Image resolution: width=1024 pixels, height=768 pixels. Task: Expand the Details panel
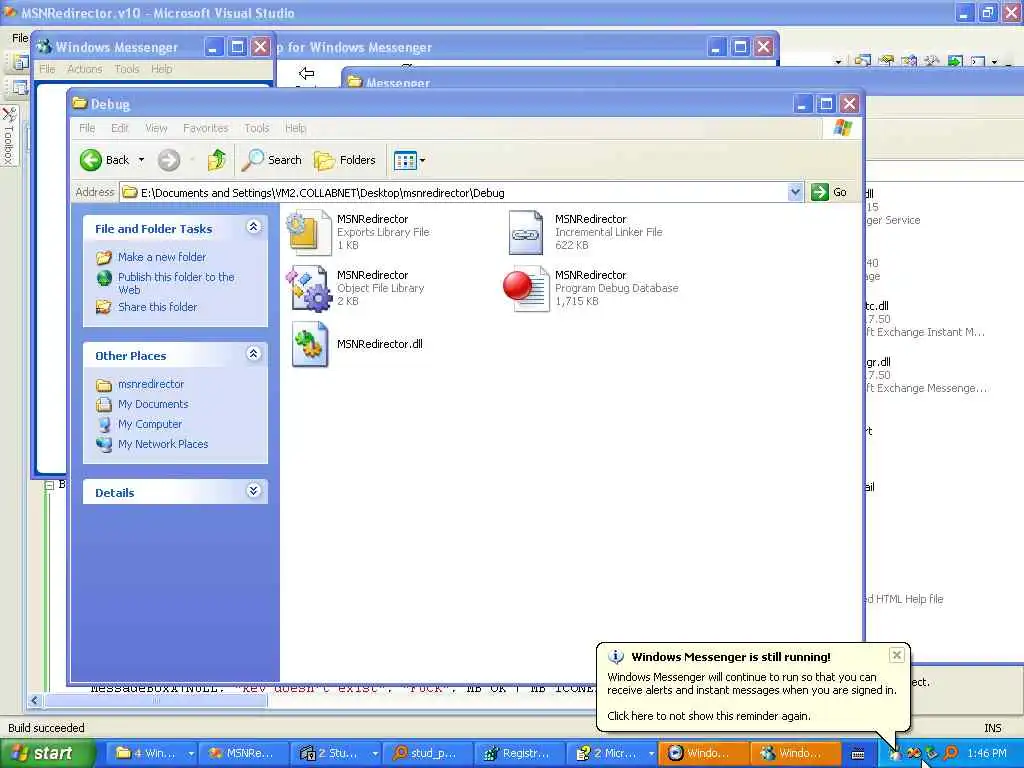point(254,490)
